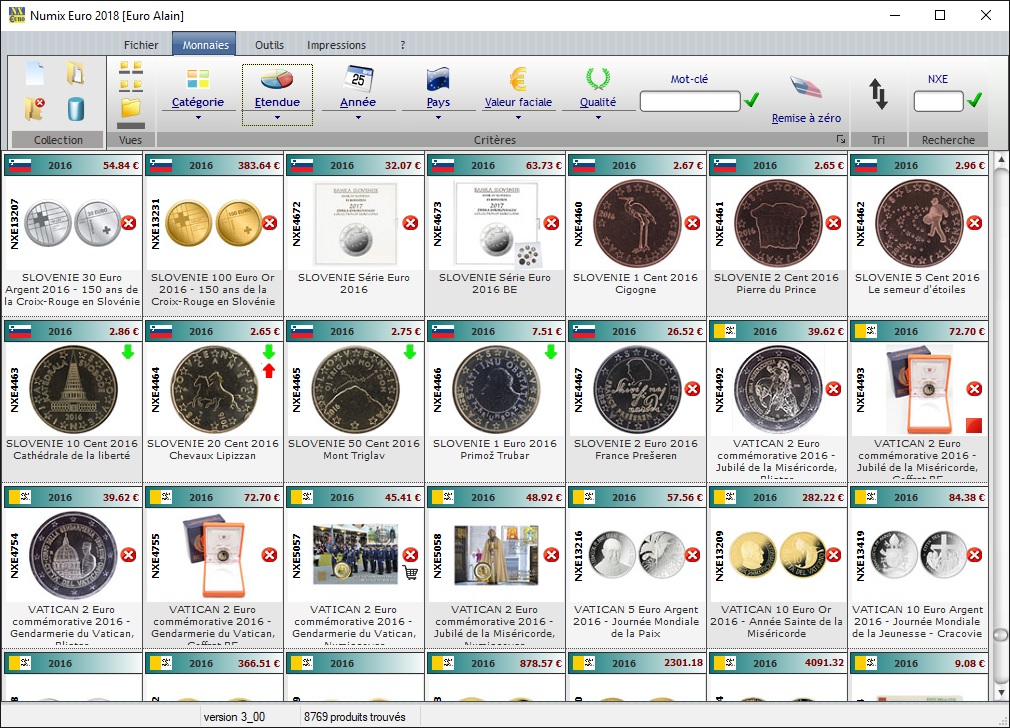Toggle red X owned marker on NXE4672
Image resolution: width=1010 pixels, height=728 pixels.
(410, 223)
